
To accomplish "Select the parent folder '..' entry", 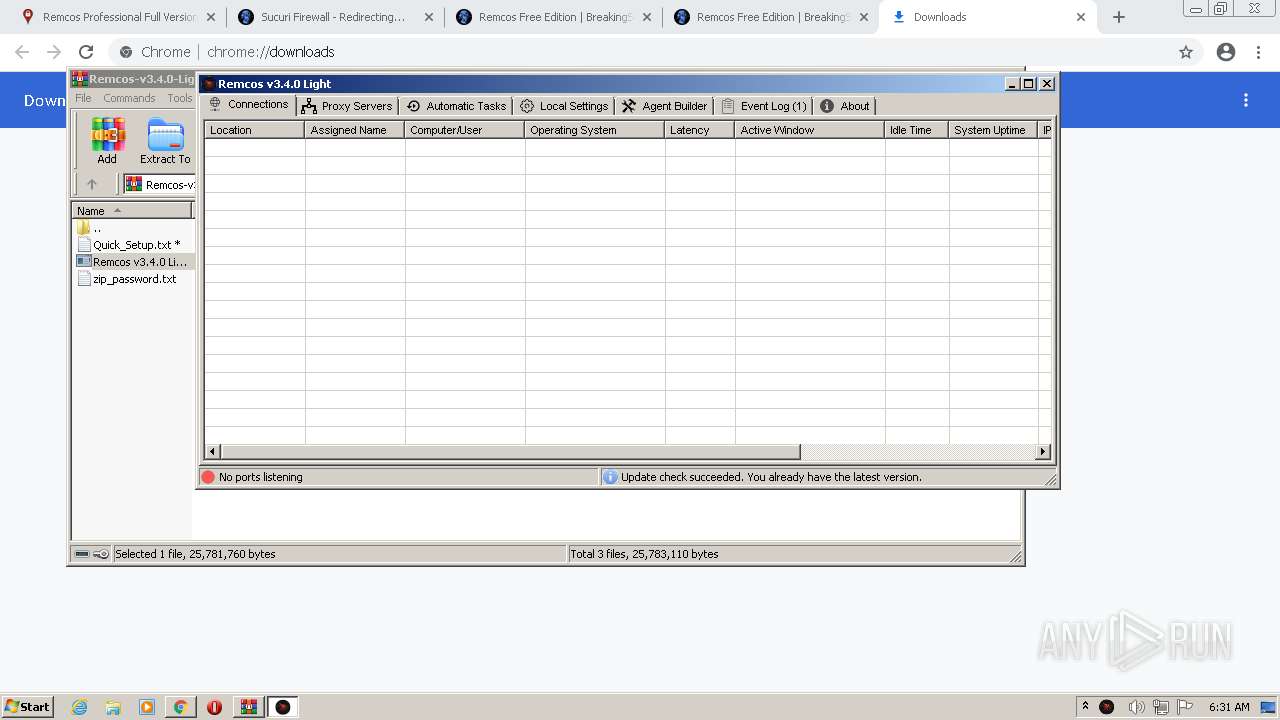I will click(90, 228).
